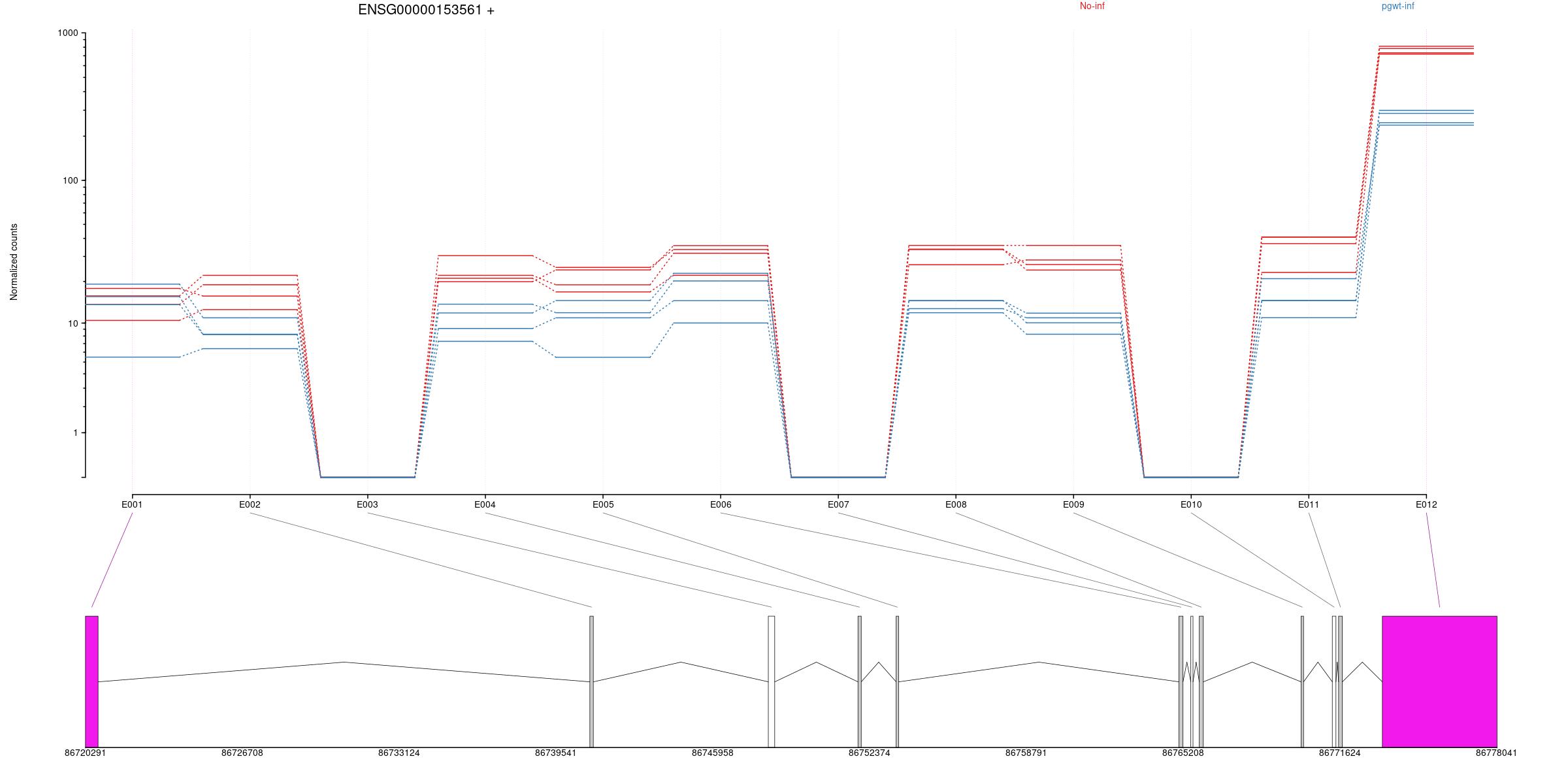1568x784 pixels.
Task: Click the E006 exon label
Action: pos(721,504)
